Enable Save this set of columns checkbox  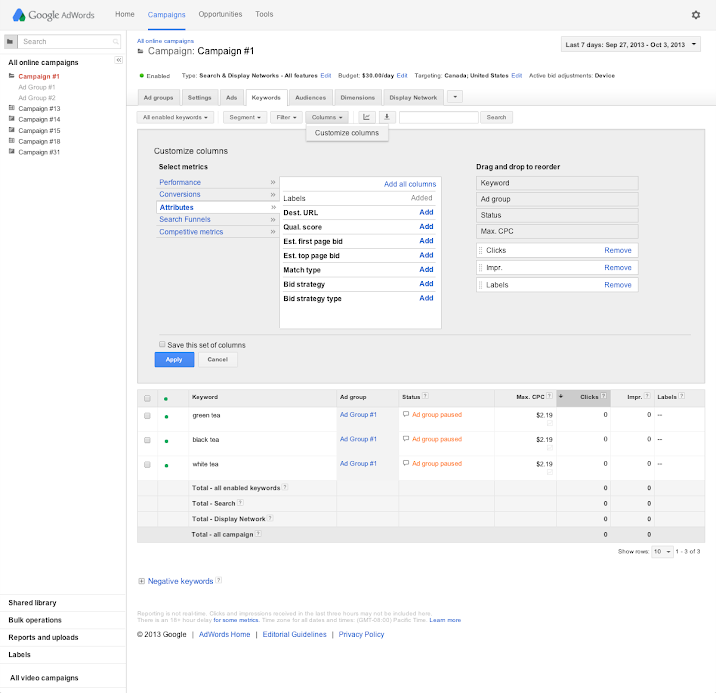click(162, 345)
